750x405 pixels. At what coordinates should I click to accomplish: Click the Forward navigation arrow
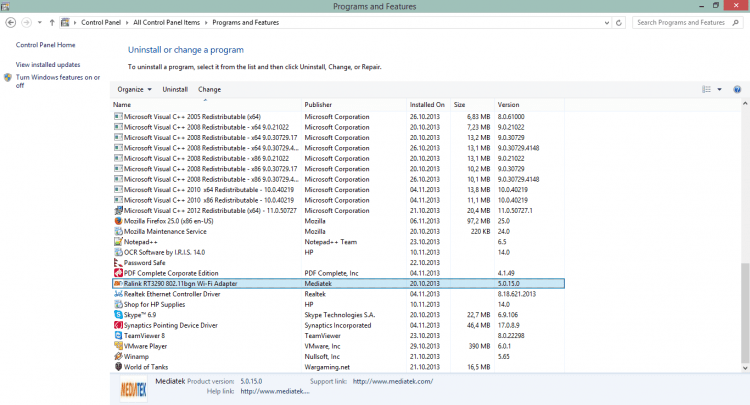coord(26,22)
